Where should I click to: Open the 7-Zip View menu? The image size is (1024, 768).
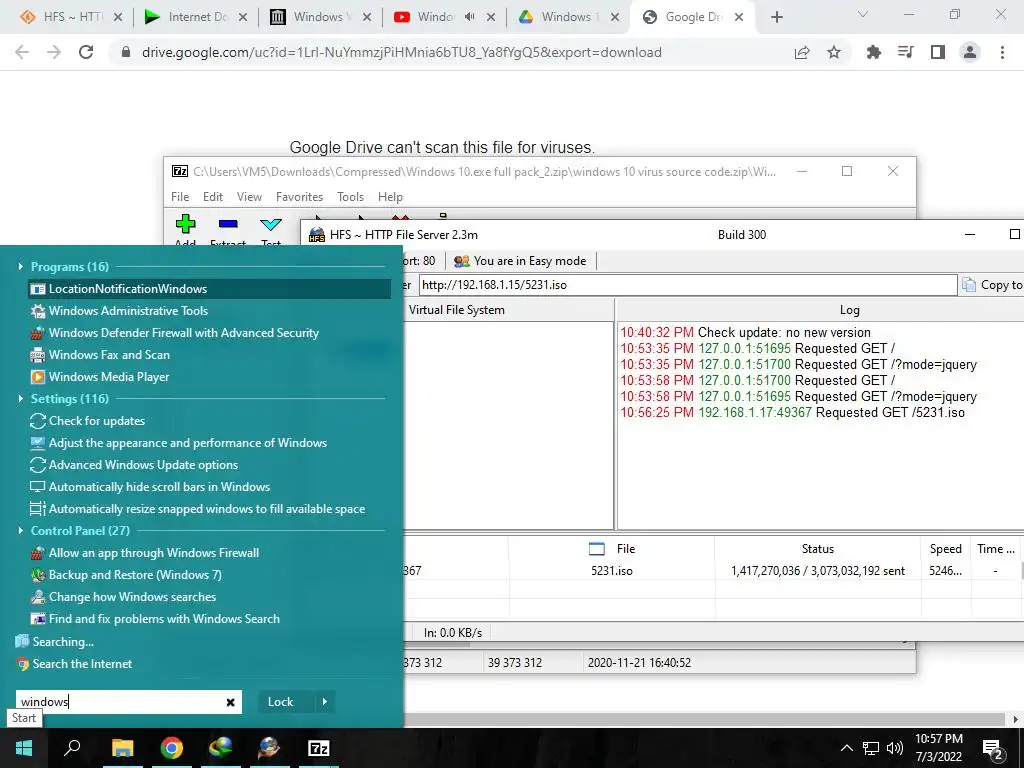pyautogui.click(x=249, y=197)
